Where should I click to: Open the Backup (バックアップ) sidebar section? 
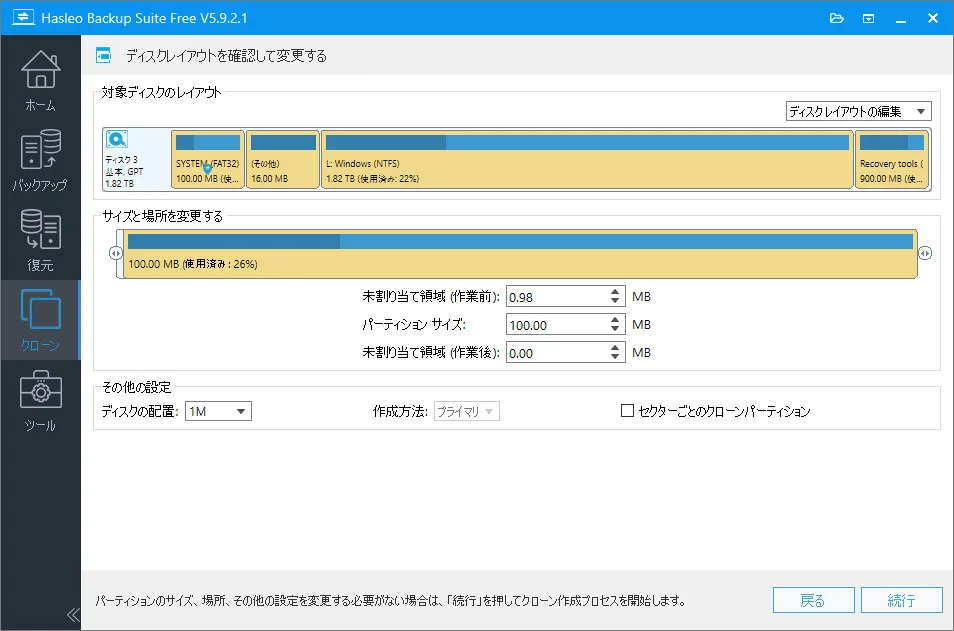point(40,161)
